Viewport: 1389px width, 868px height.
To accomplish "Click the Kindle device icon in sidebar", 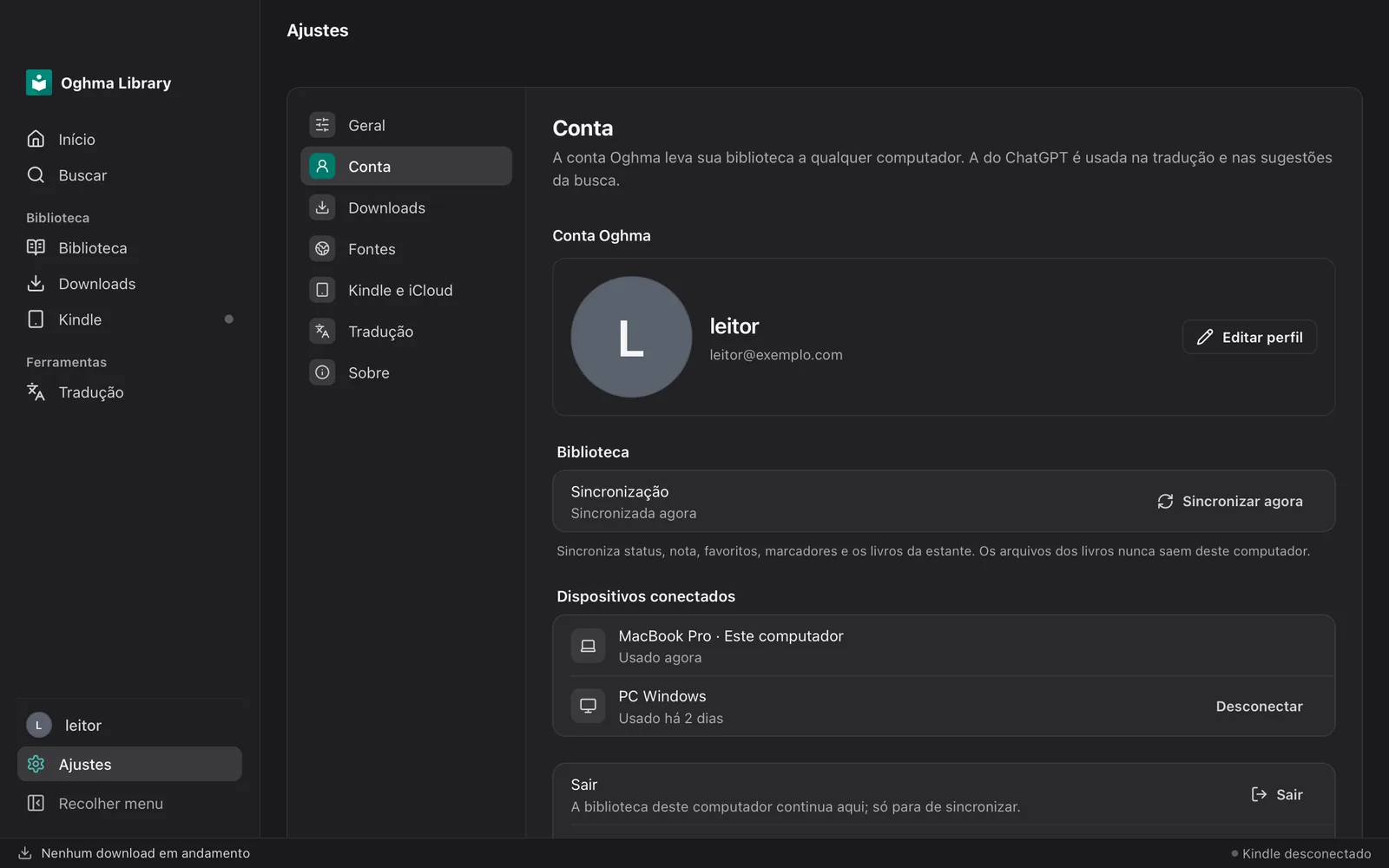I will tap(36, 319).
